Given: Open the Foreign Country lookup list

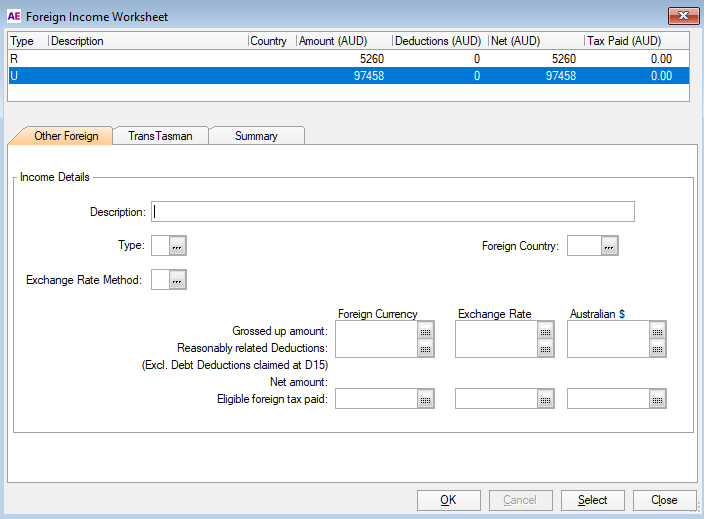Looking at the screenshot, I should coord(610,246).
